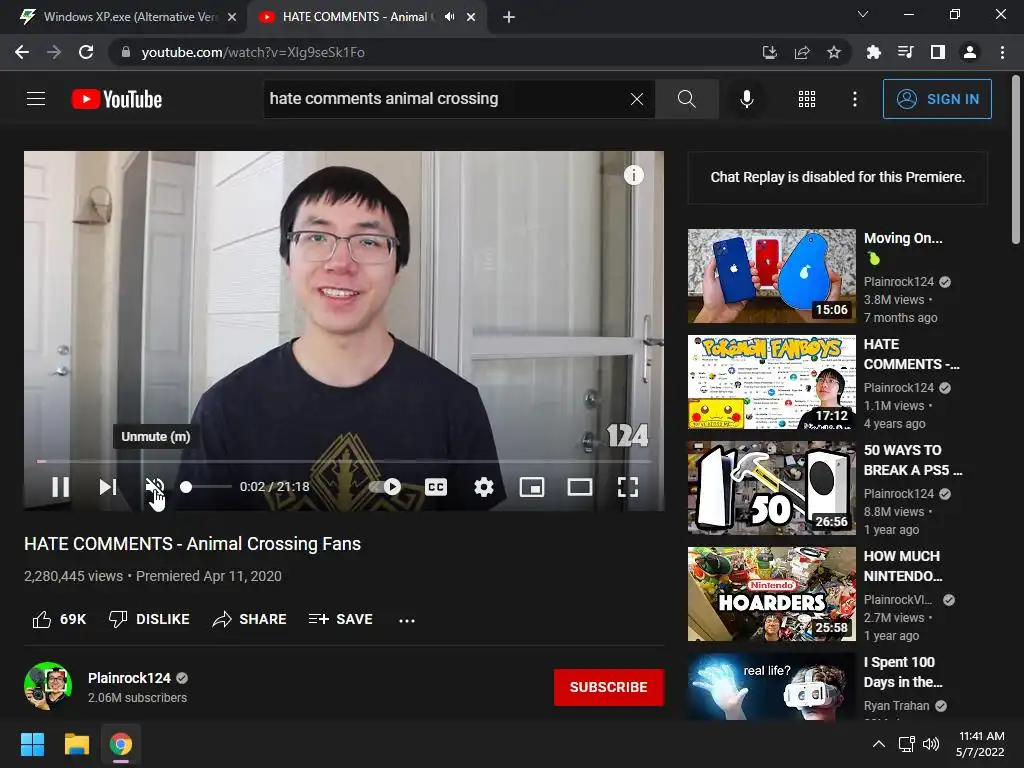1024x768 pixels.
Task: Close the Windows XP.exe tab
Action: (231, 17)
